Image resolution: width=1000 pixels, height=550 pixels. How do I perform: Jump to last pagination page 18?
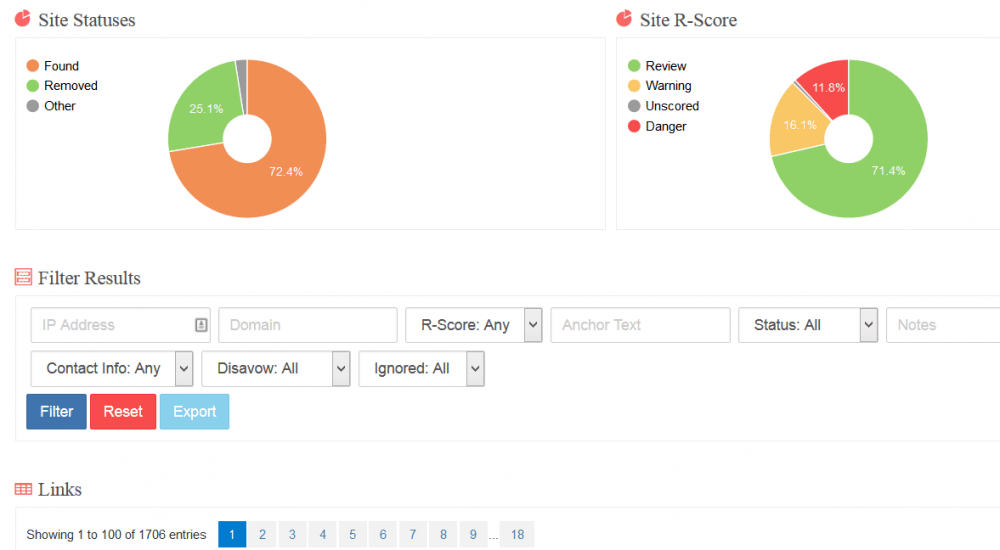coord(517,534)
